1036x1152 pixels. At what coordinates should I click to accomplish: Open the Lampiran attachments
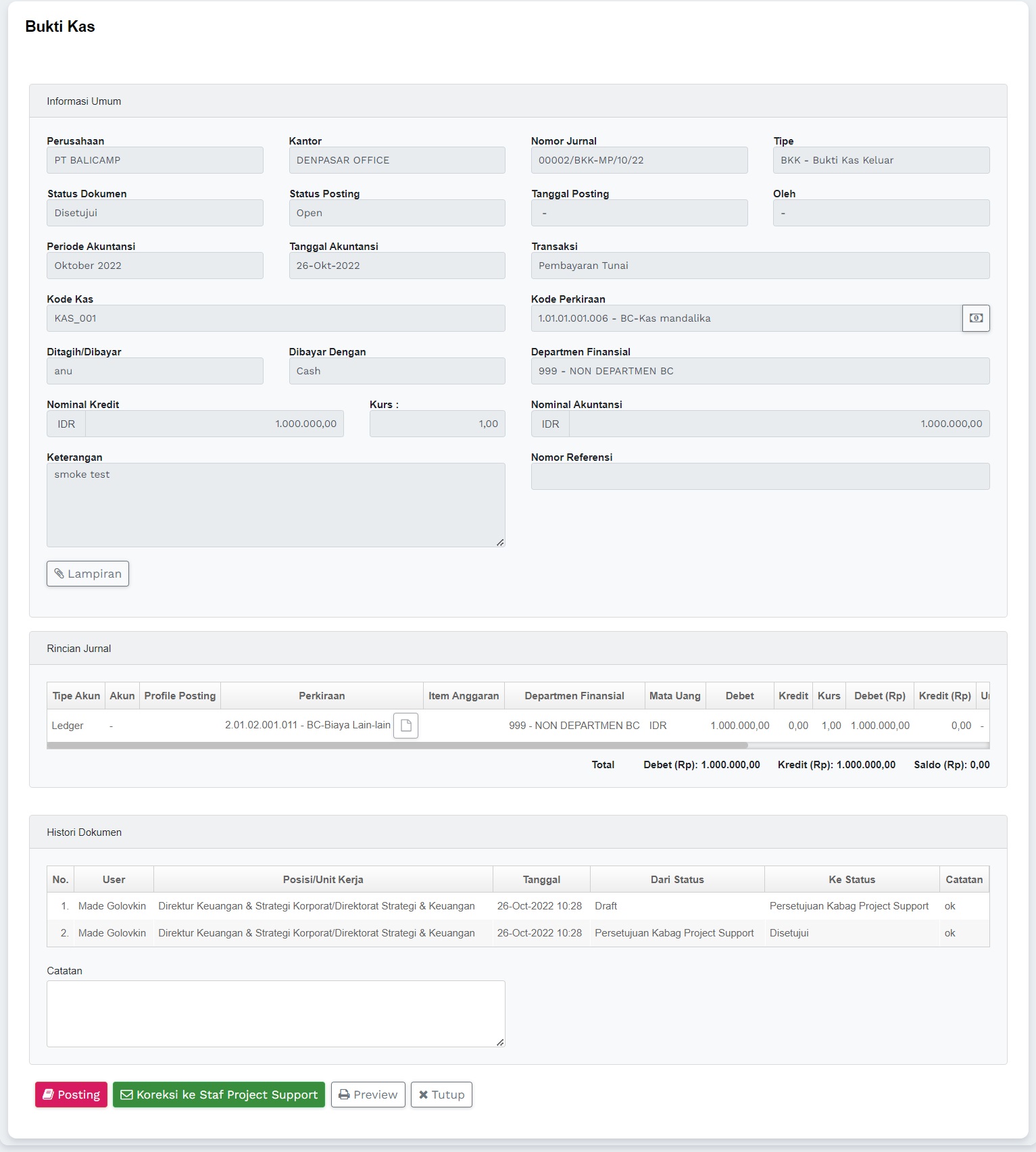coord(88,574)
